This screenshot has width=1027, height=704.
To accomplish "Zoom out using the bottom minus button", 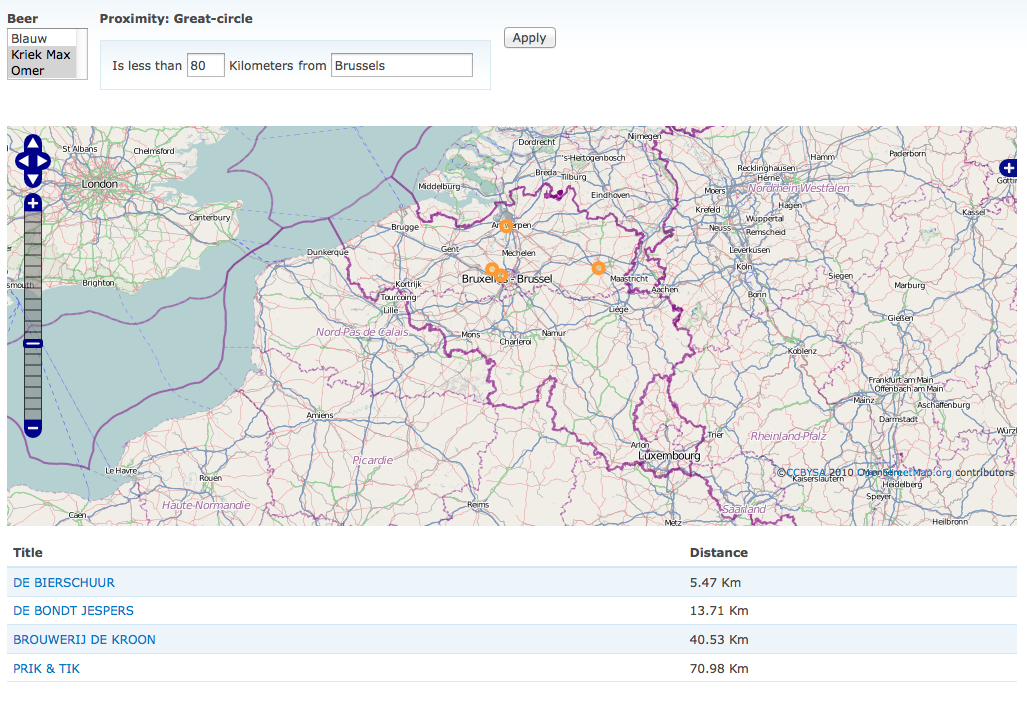I will coord(33,428).
